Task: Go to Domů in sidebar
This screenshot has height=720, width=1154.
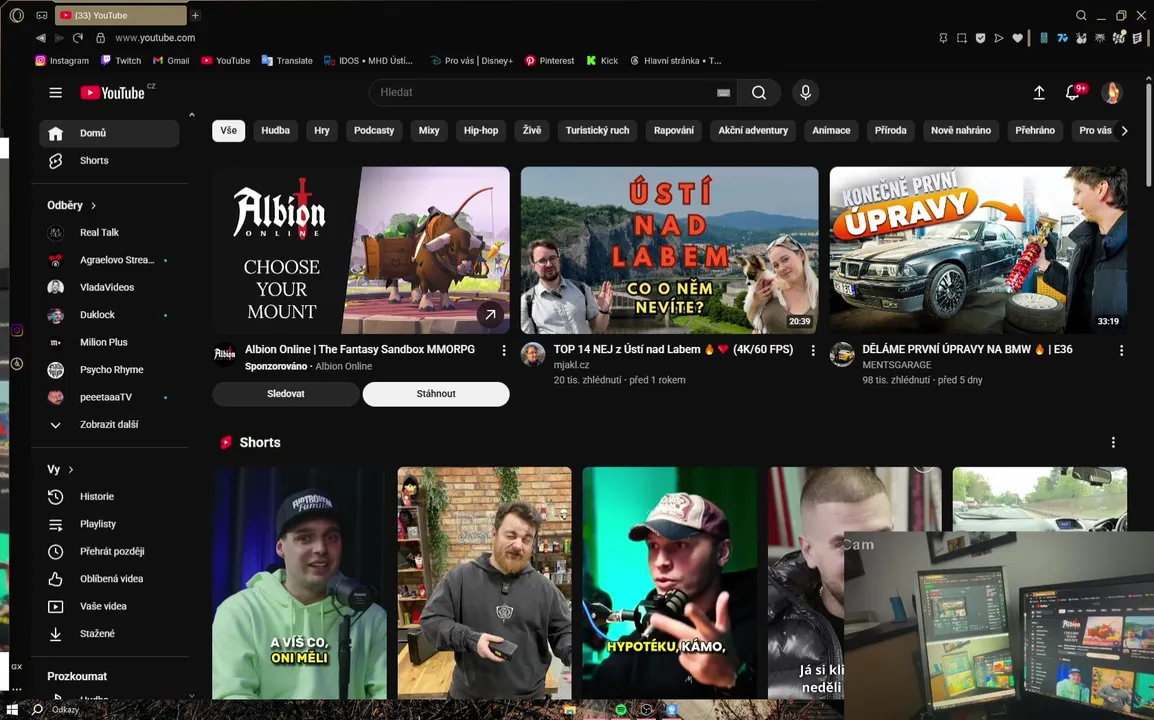Action: (x=109, y=133)
